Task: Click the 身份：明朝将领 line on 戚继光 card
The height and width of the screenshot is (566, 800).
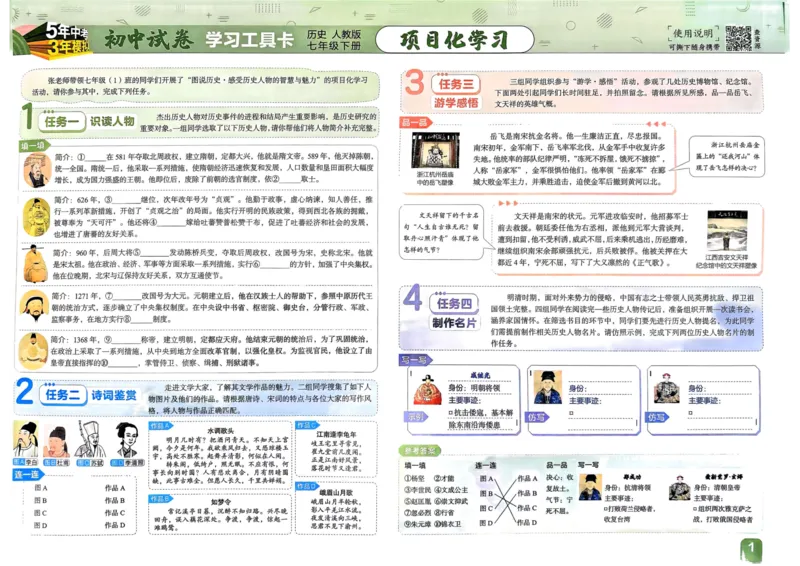Action: pyautogui.click(x=474, y=388)
